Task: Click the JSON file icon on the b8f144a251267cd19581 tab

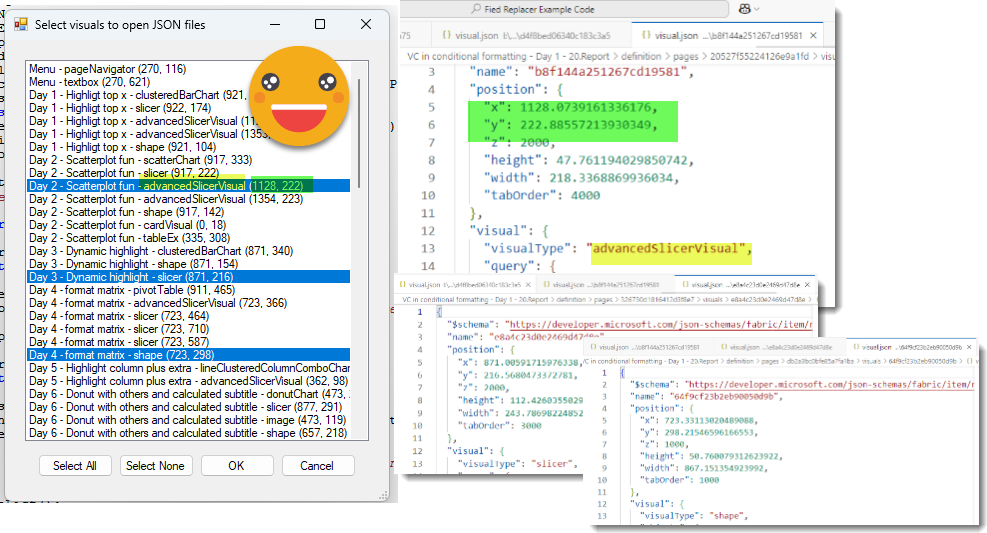Action: tap(648, 35)
